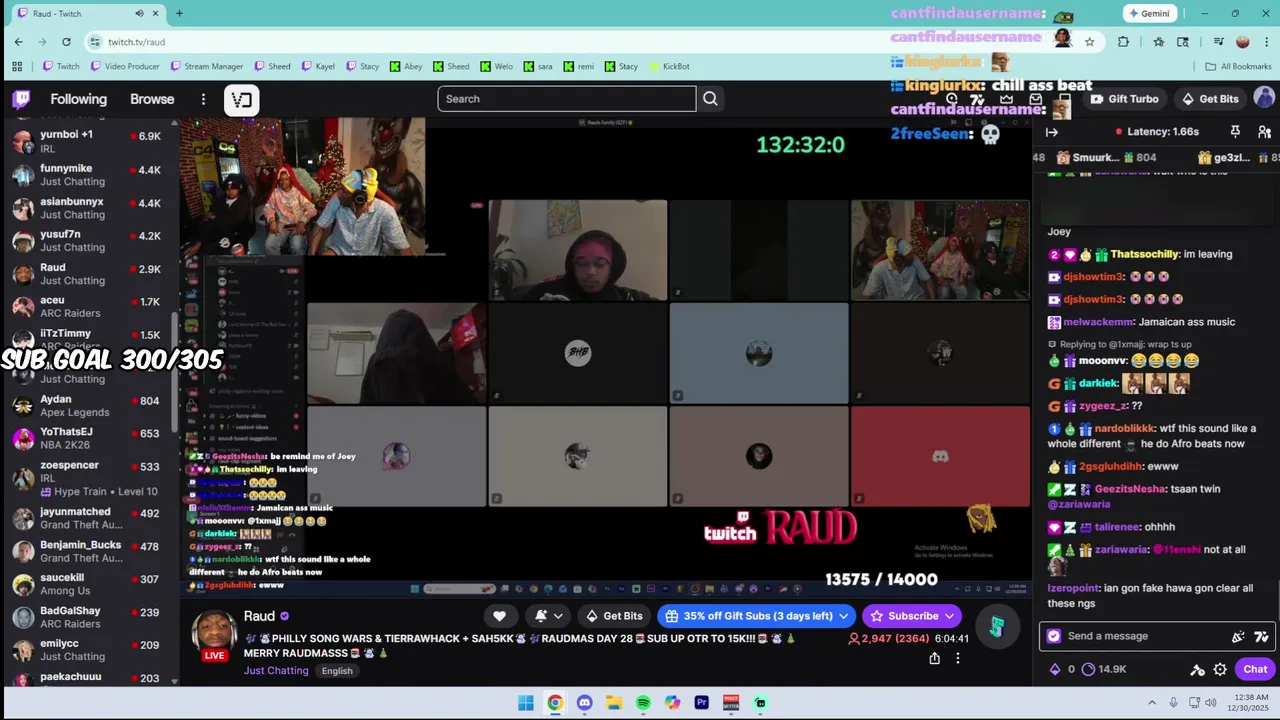Open the Browse tab

click(152, 99)
